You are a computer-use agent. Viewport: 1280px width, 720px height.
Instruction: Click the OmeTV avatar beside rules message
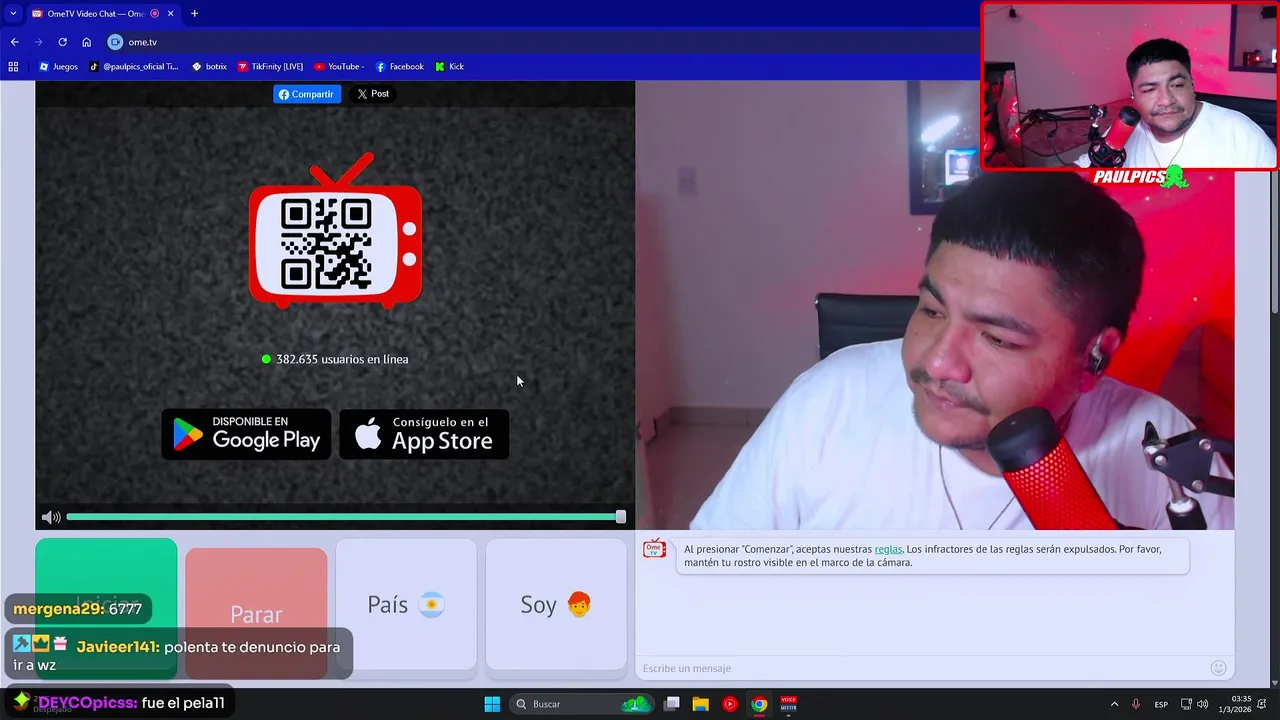point(654,550)
